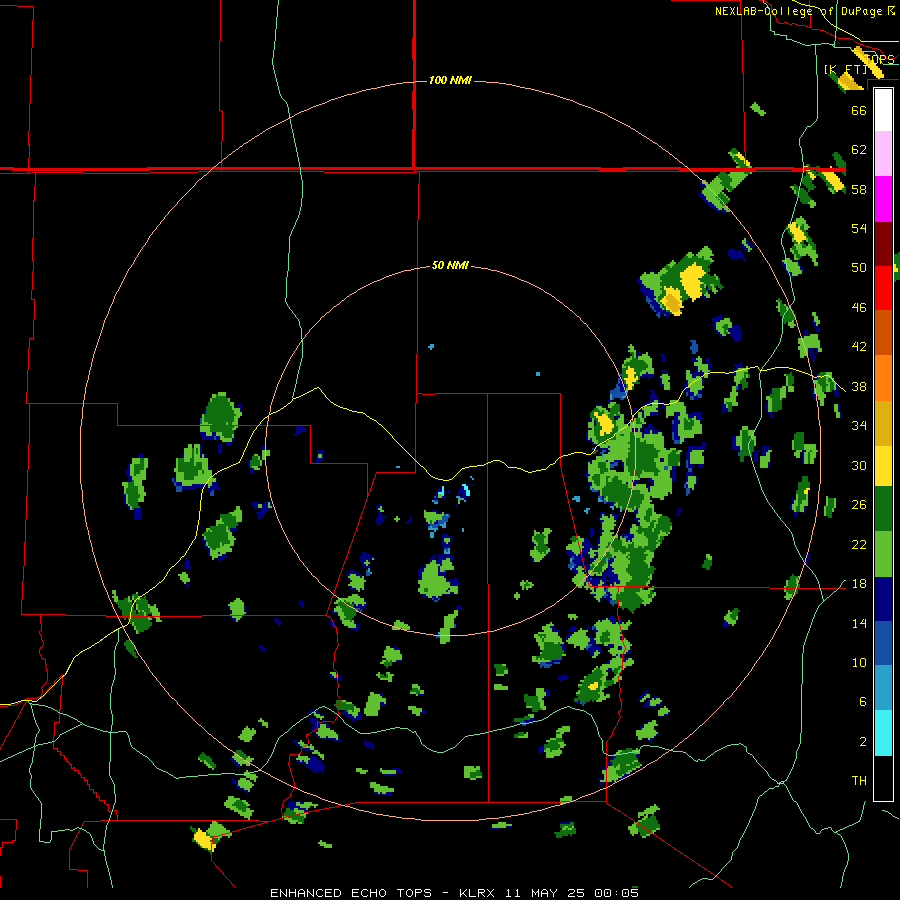The image size is (900, 900).
Task: Select the bright orange legend swatch
Action: tap(883, 378)
